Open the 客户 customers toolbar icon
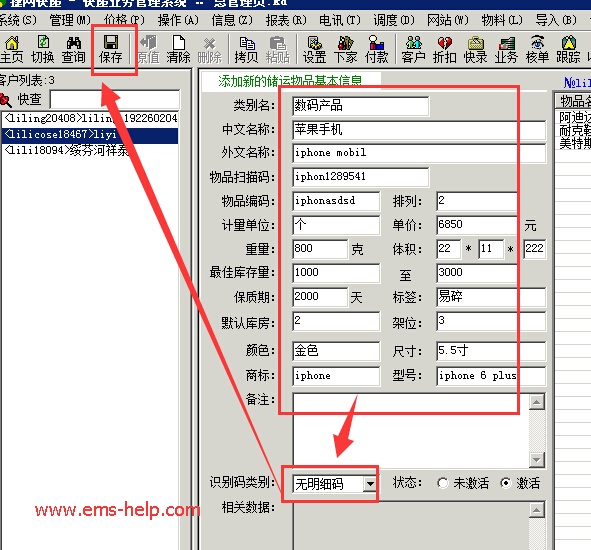Screen dimensions: 591x550 (x=413, y=49)
